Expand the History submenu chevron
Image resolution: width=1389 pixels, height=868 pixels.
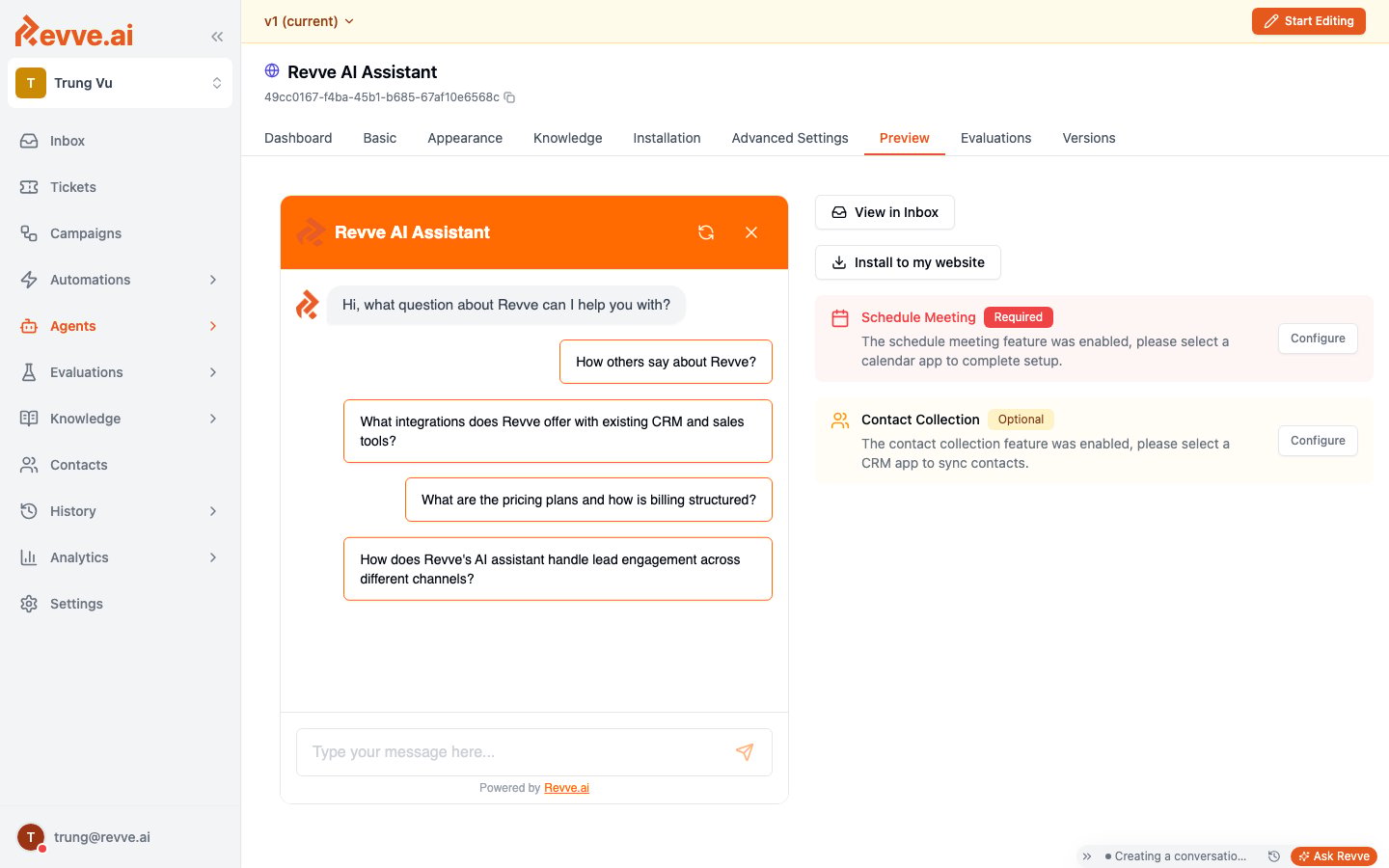tap(213, 511)
